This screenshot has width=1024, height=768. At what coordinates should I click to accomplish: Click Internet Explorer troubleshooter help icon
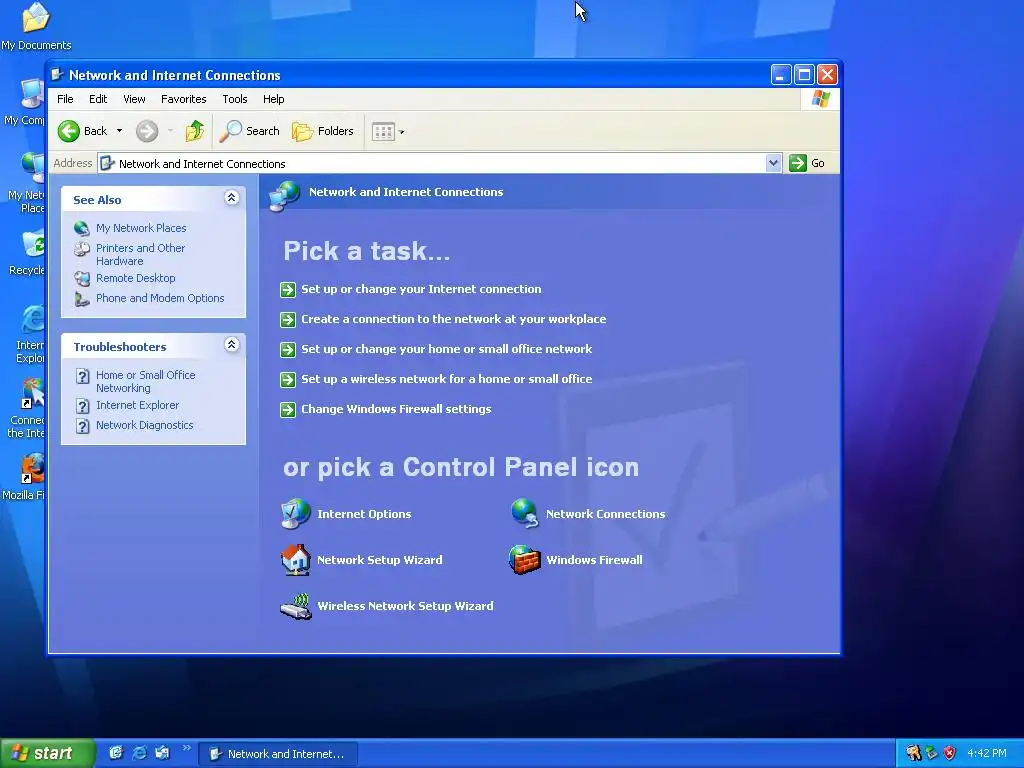point(82,406)
